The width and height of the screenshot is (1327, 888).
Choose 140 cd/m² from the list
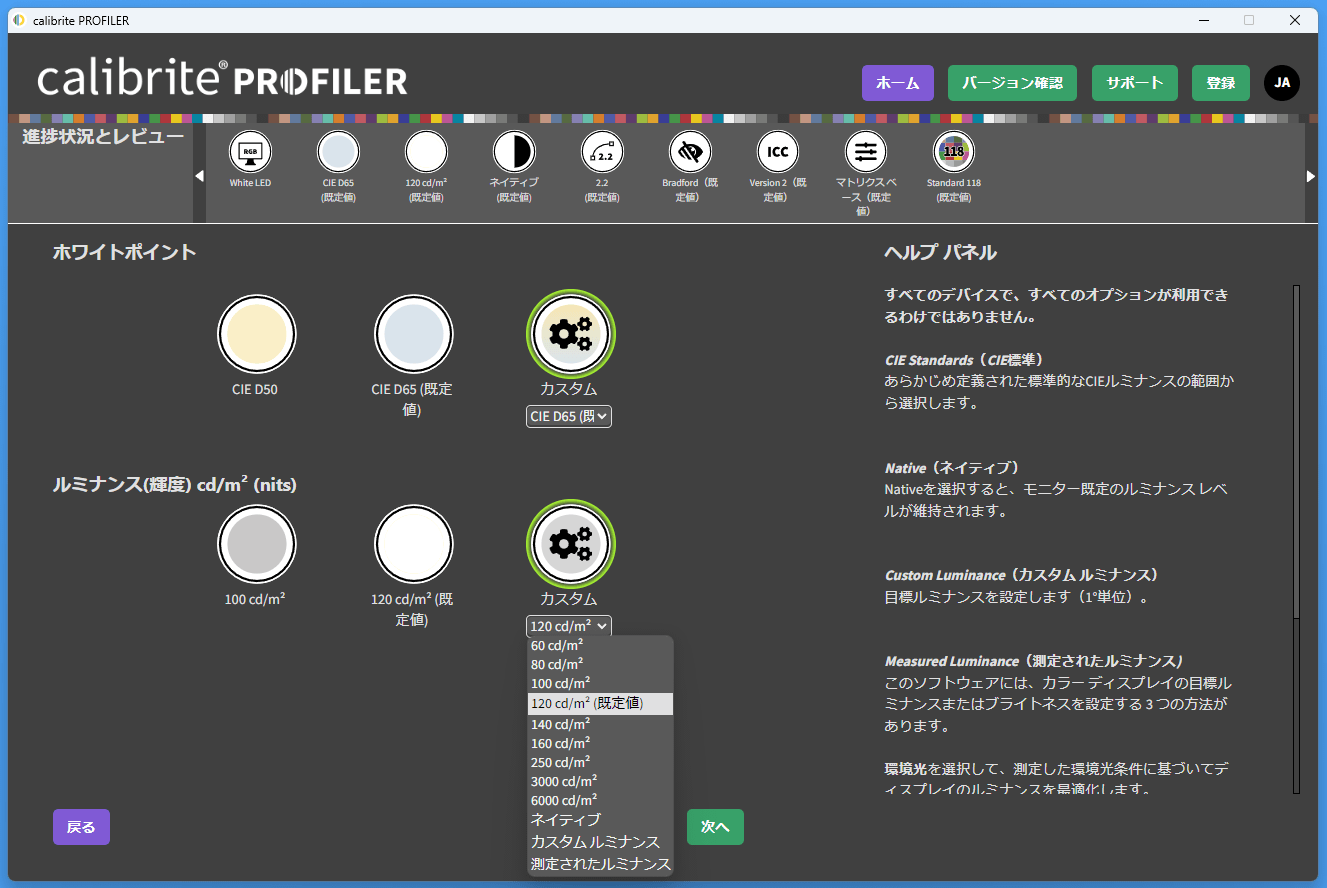click(600, 724)
